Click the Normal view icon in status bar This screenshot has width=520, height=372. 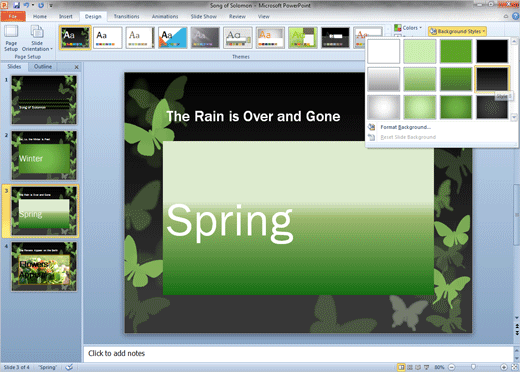pos(402,367)
